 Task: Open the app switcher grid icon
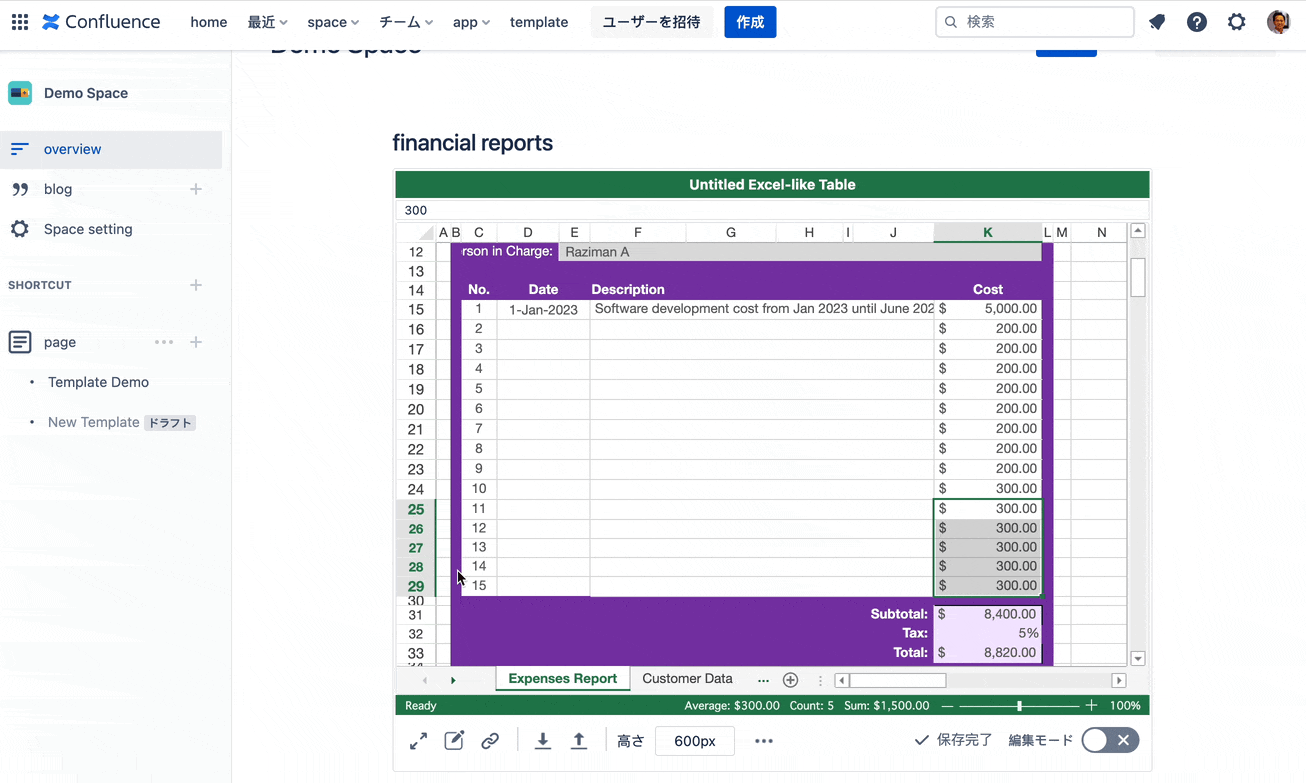coord(19,21)
